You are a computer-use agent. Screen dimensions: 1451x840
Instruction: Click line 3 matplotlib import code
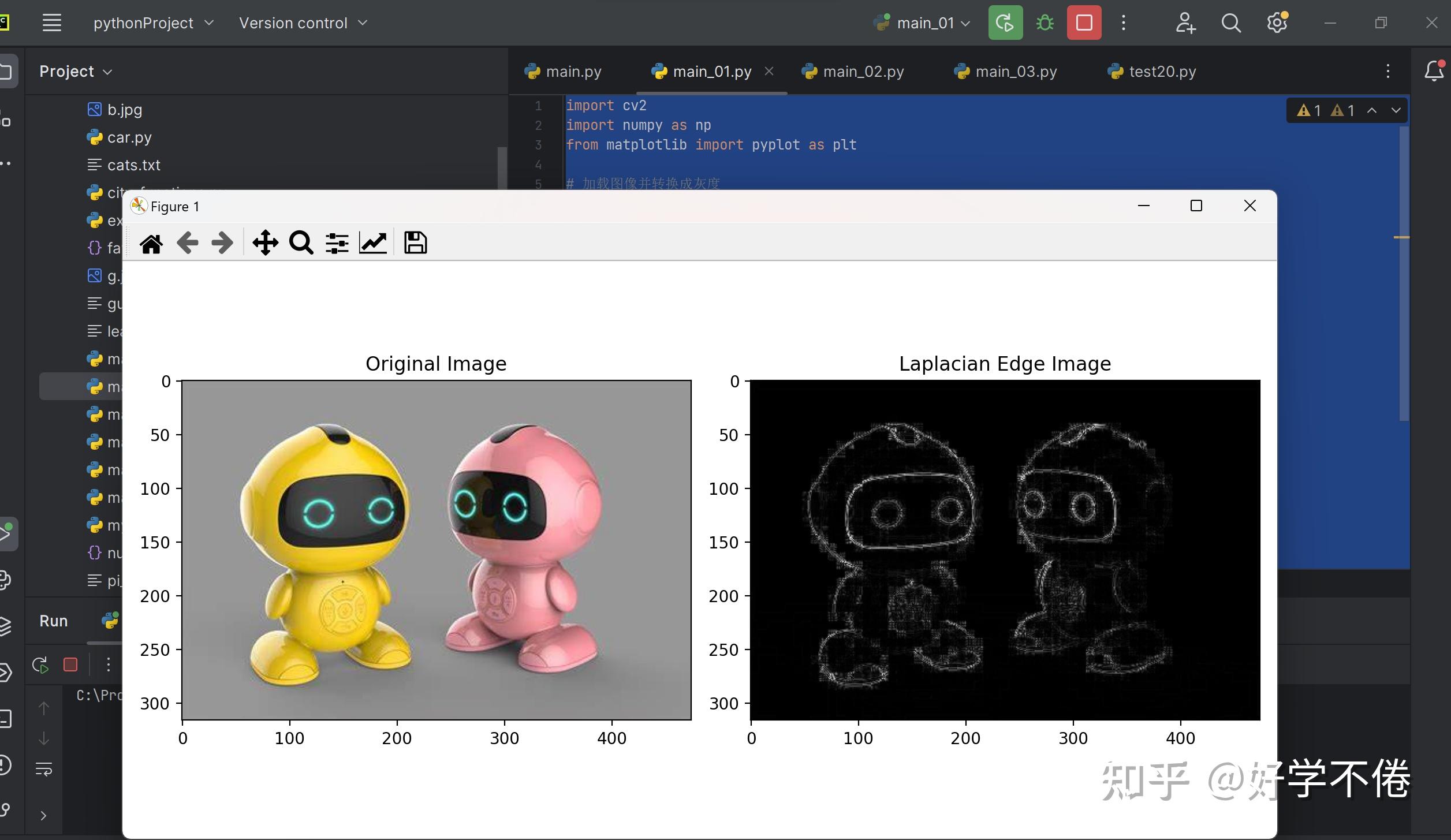tap(711, 145)
